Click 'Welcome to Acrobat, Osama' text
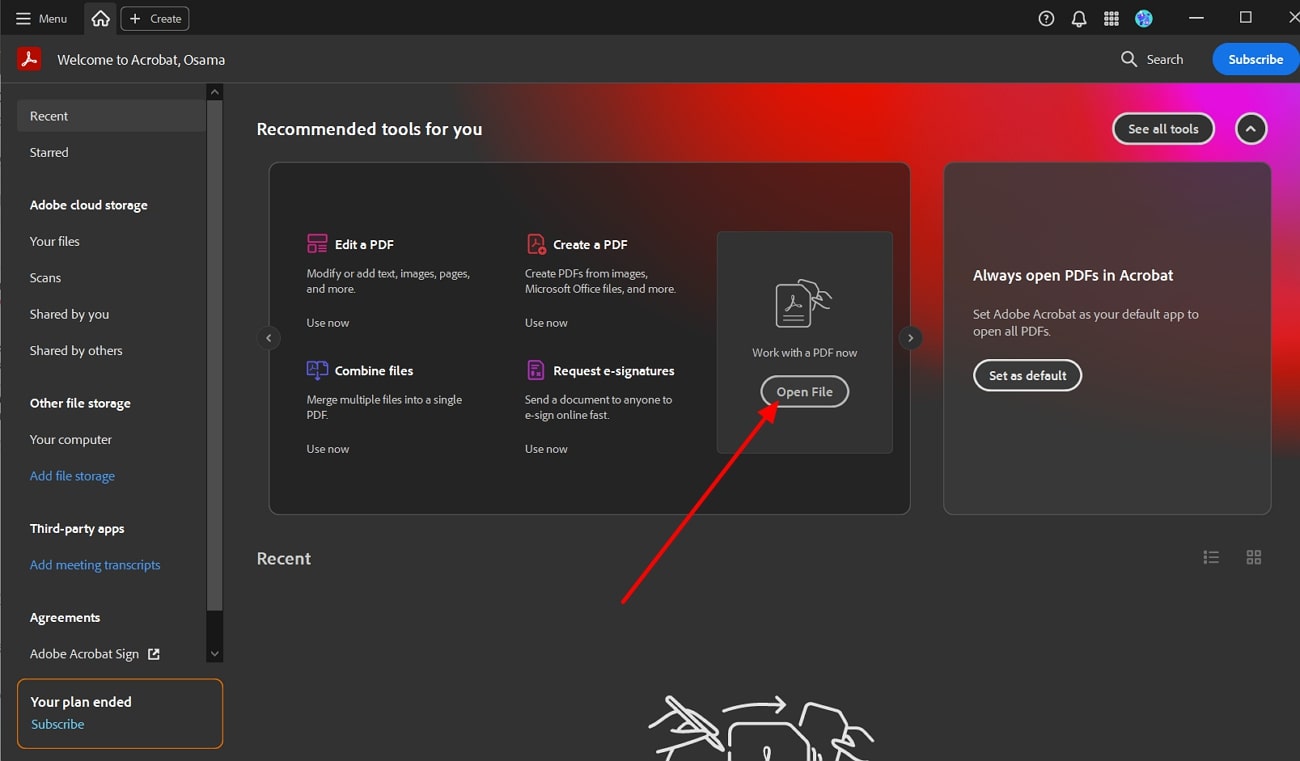1300x761 pixels. tap(141, 60)
